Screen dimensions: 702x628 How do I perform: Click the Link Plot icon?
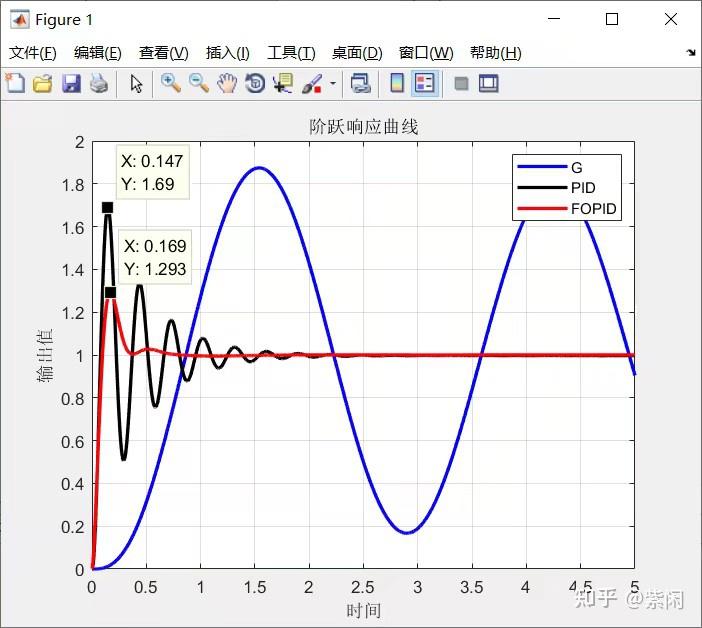tap(361, 83)
